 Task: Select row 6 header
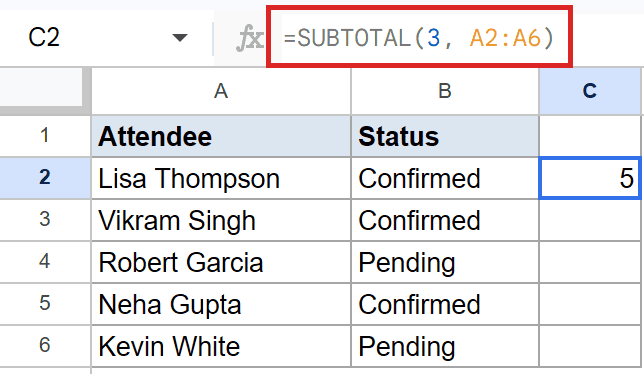44,346
